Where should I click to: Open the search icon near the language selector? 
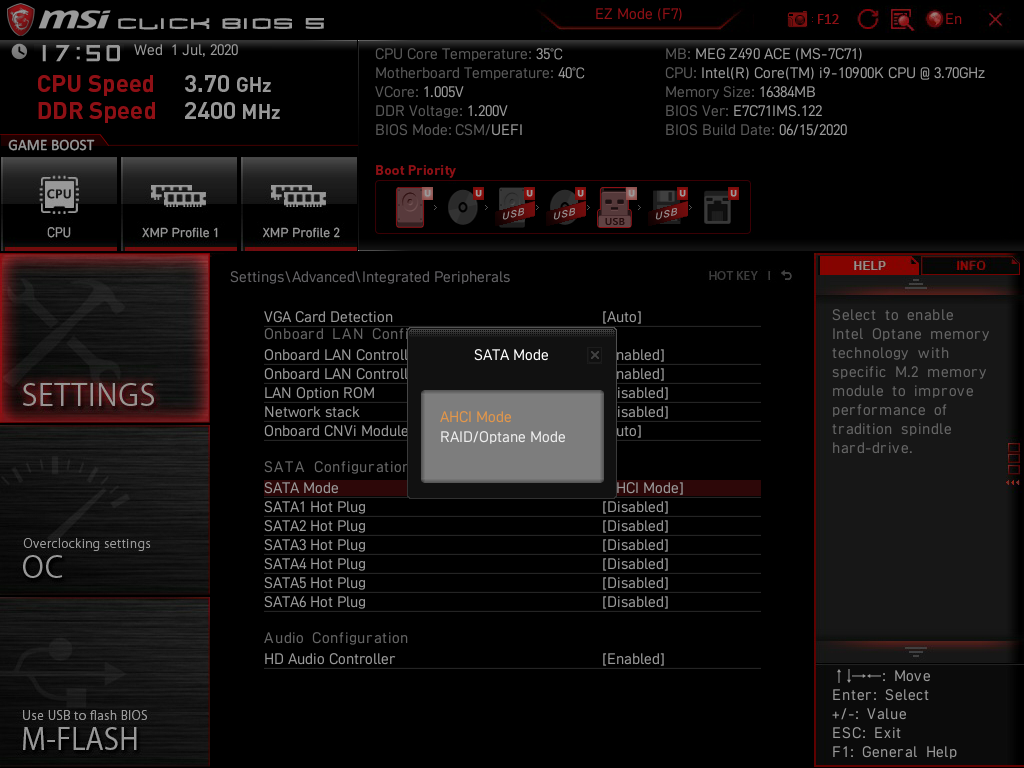(903, 19)
